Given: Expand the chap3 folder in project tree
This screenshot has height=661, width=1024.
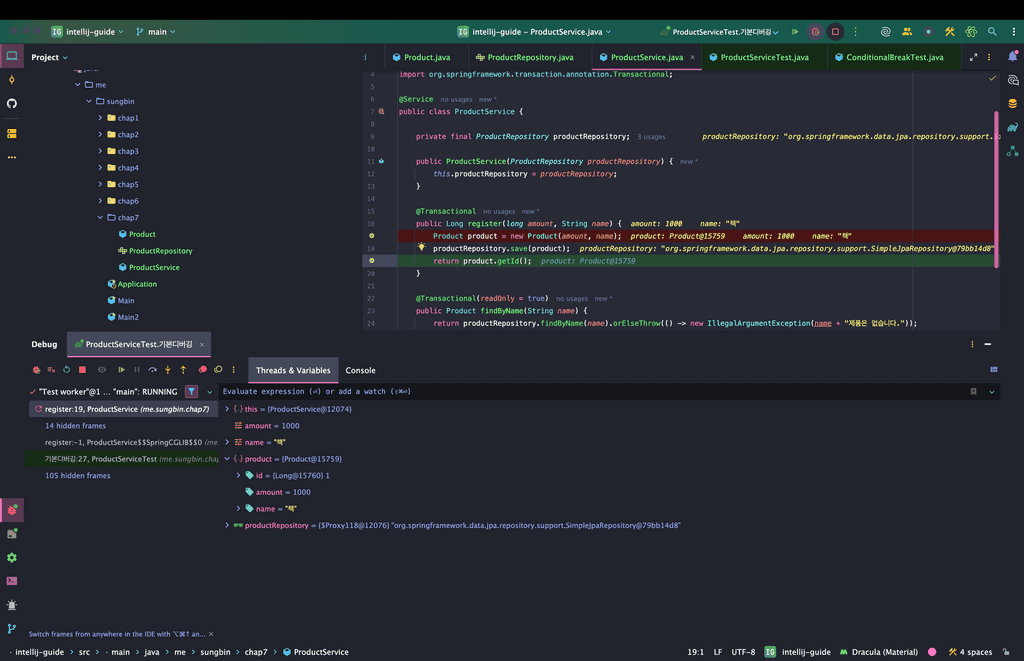Looking at the screenshot, I should point(100,151).
